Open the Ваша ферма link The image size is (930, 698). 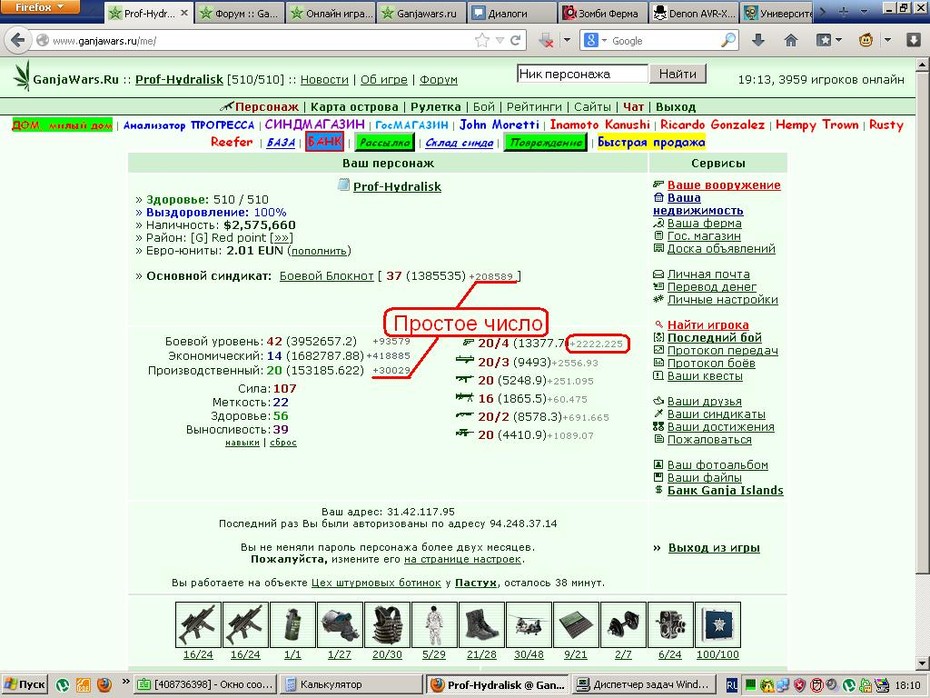point(704,223)
